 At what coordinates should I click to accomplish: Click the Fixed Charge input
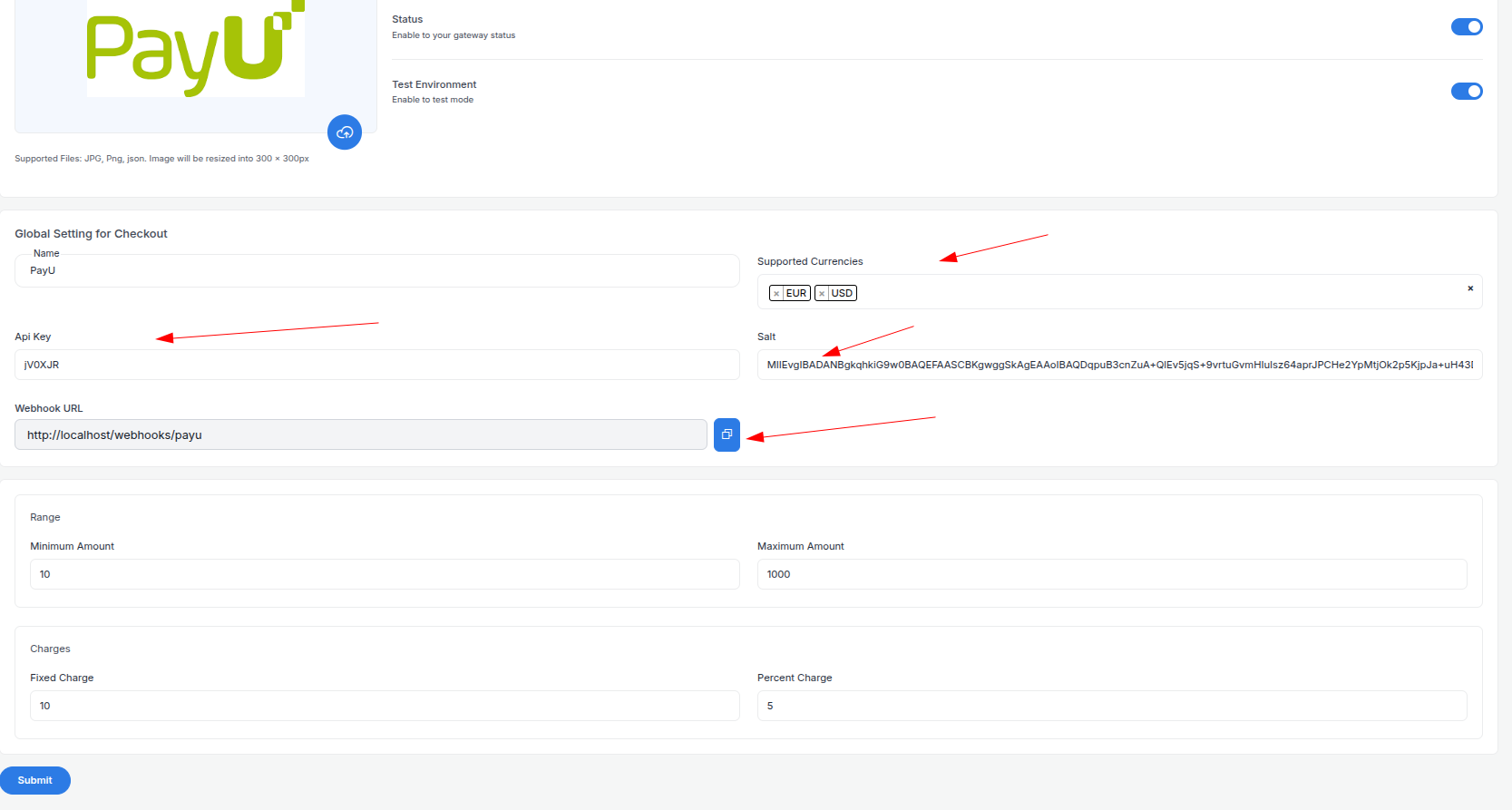385,706
